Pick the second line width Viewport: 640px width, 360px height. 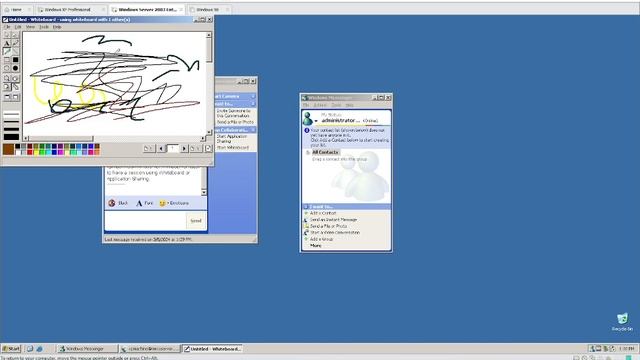11,122
